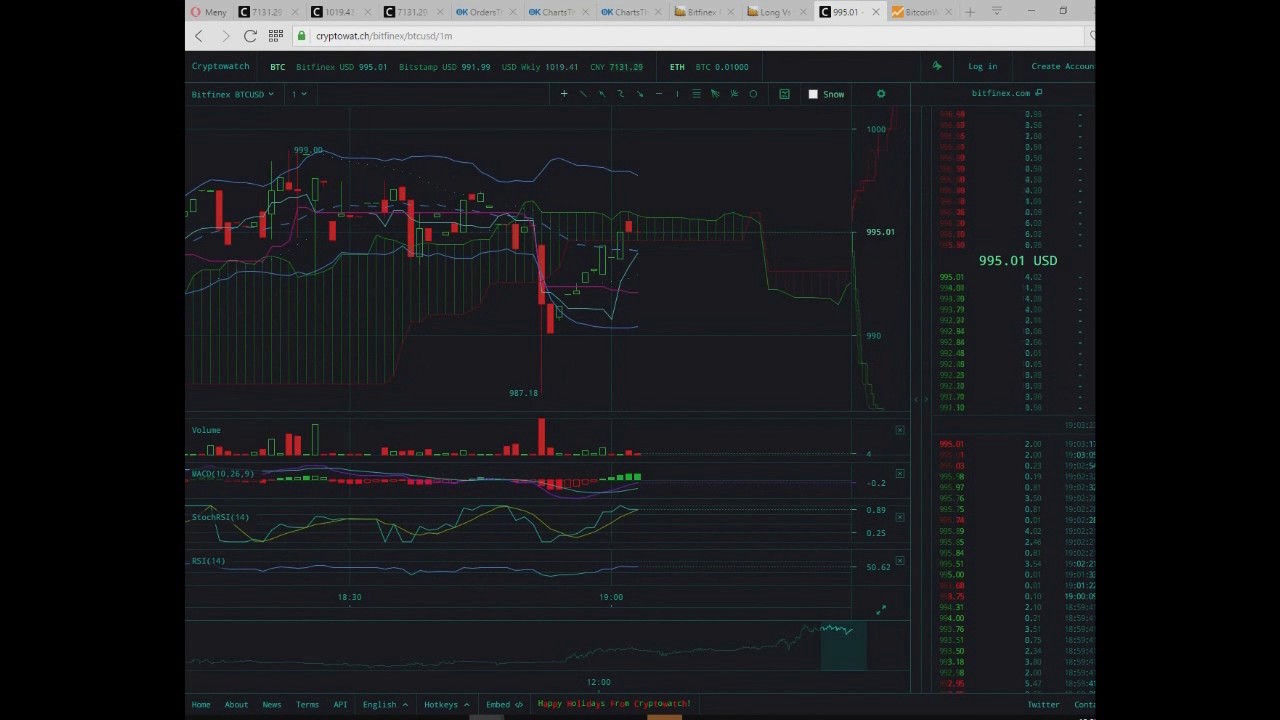Close the MACD(10,26,9) indicator panel

point(900,473)
